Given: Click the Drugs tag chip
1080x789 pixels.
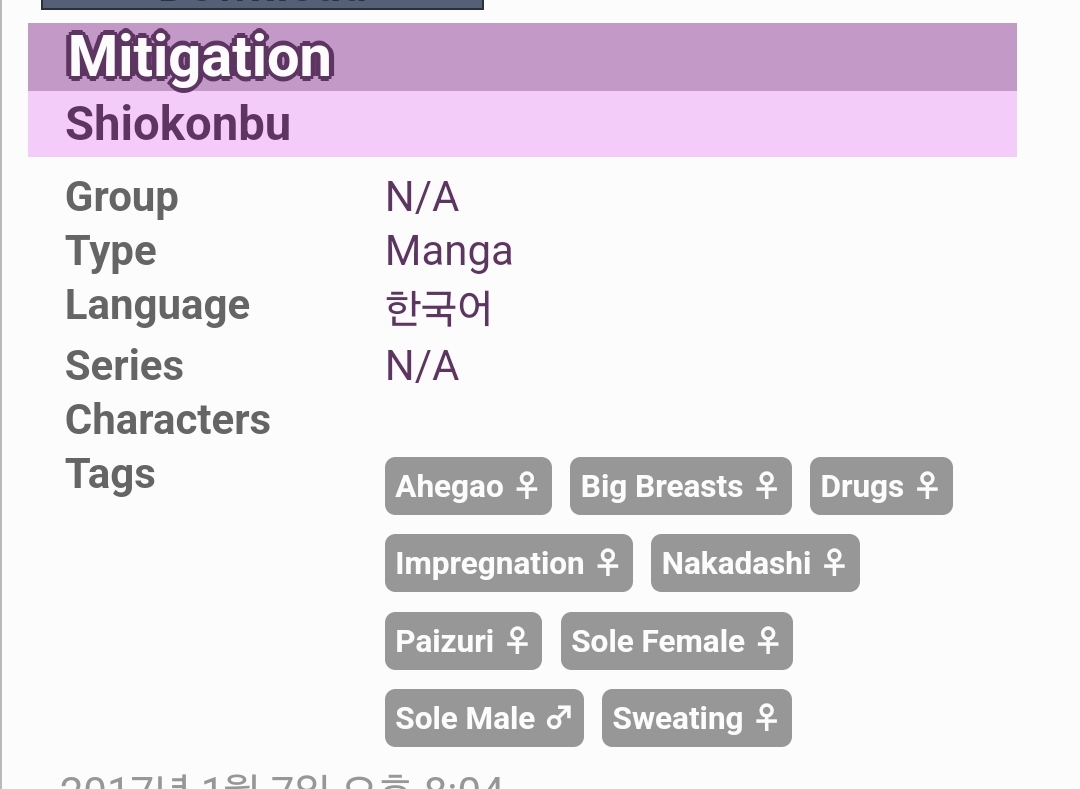Looking at the screenshot, I should (880, 487).
